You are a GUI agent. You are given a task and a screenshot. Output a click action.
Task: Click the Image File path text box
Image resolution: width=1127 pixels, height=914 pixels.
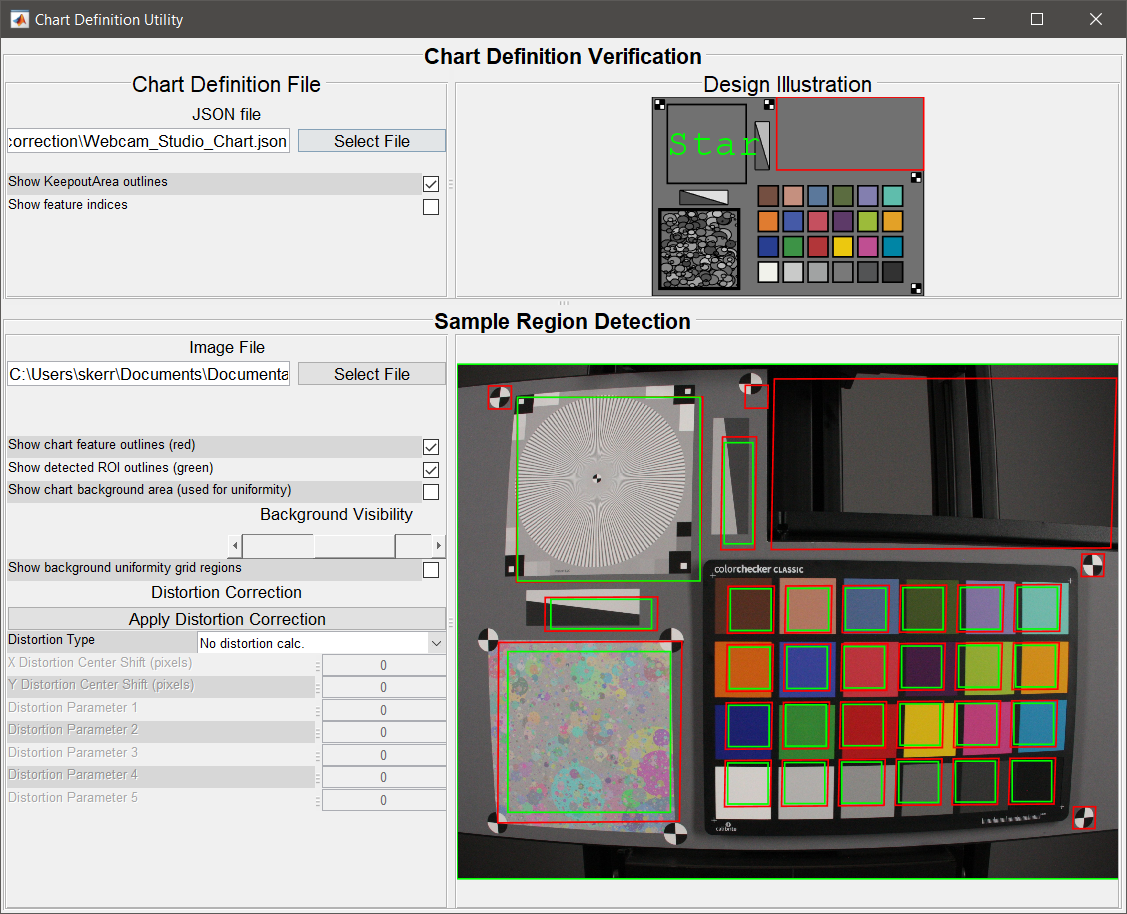coord(148,373)
